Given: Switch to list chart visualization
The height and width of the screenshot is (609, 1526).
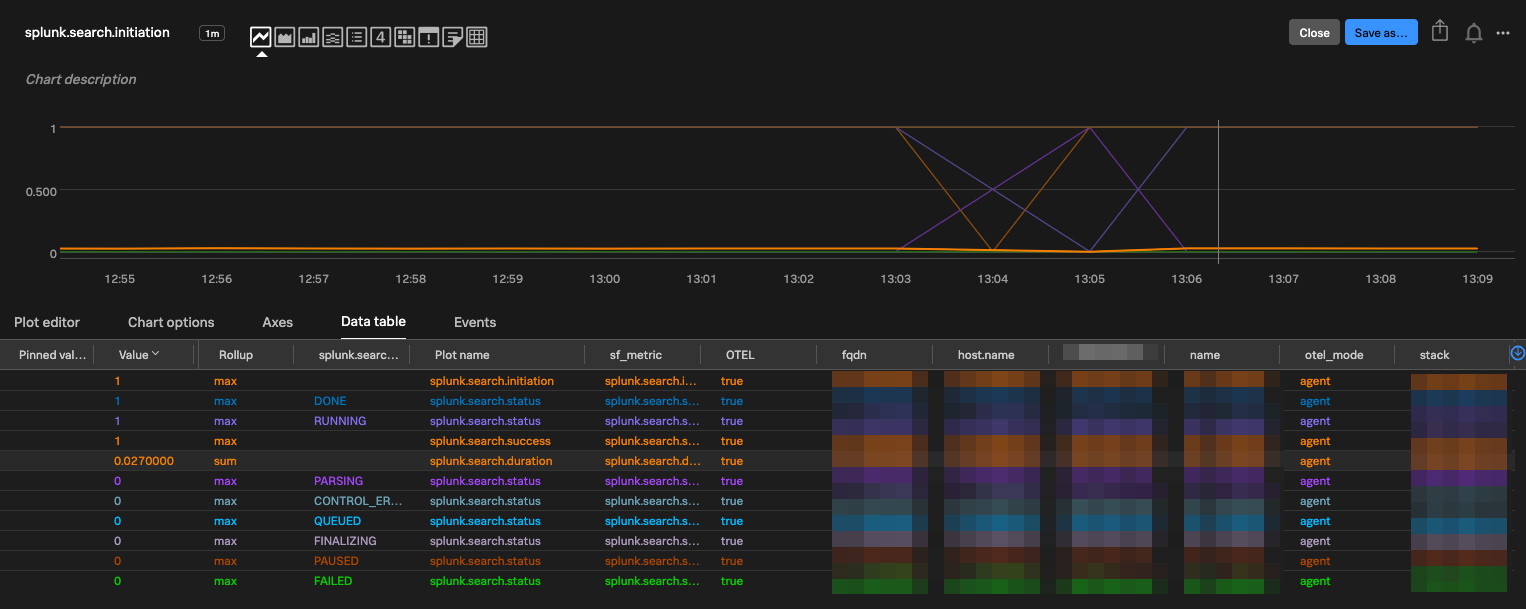Looking at the screenshot, I should pos(357,37).
